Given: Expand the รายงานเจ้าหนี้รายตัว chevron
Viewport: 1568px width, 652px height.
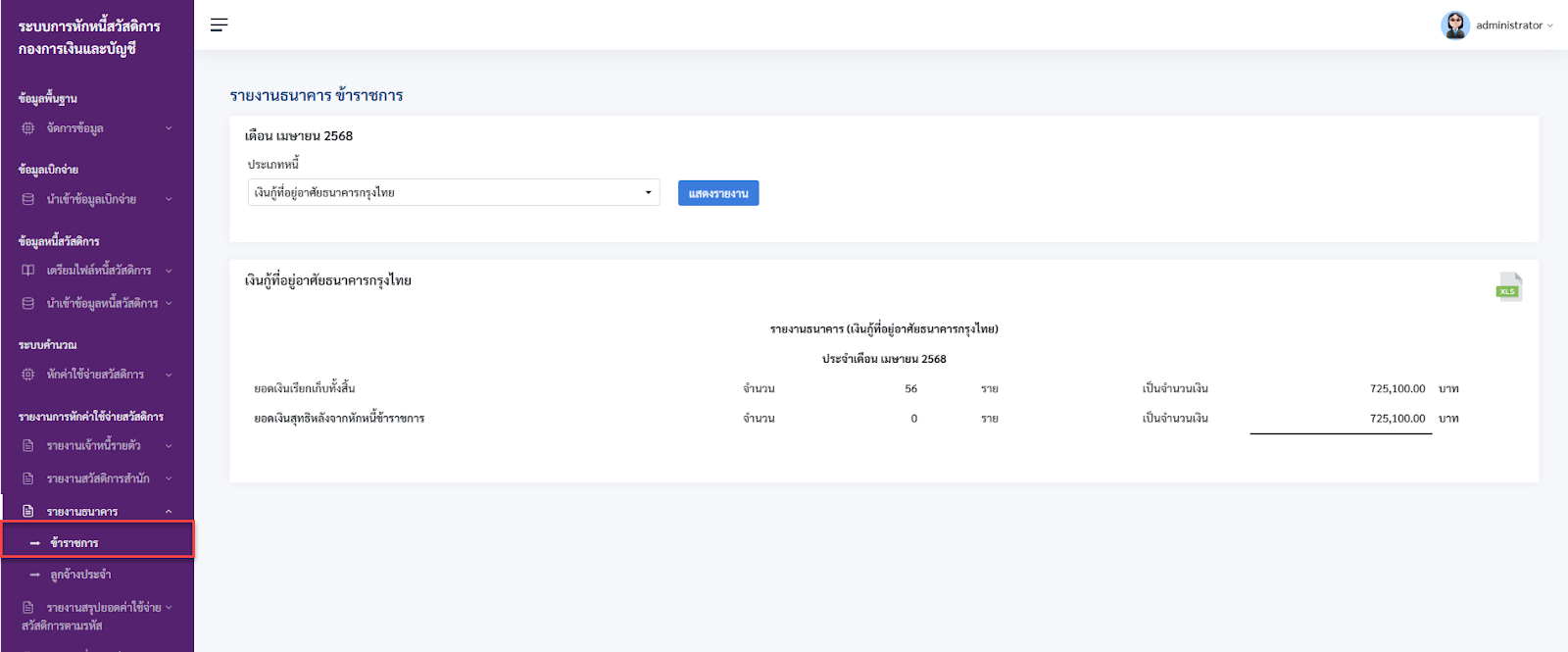Looking at the screenshot, I should point(169,446).
